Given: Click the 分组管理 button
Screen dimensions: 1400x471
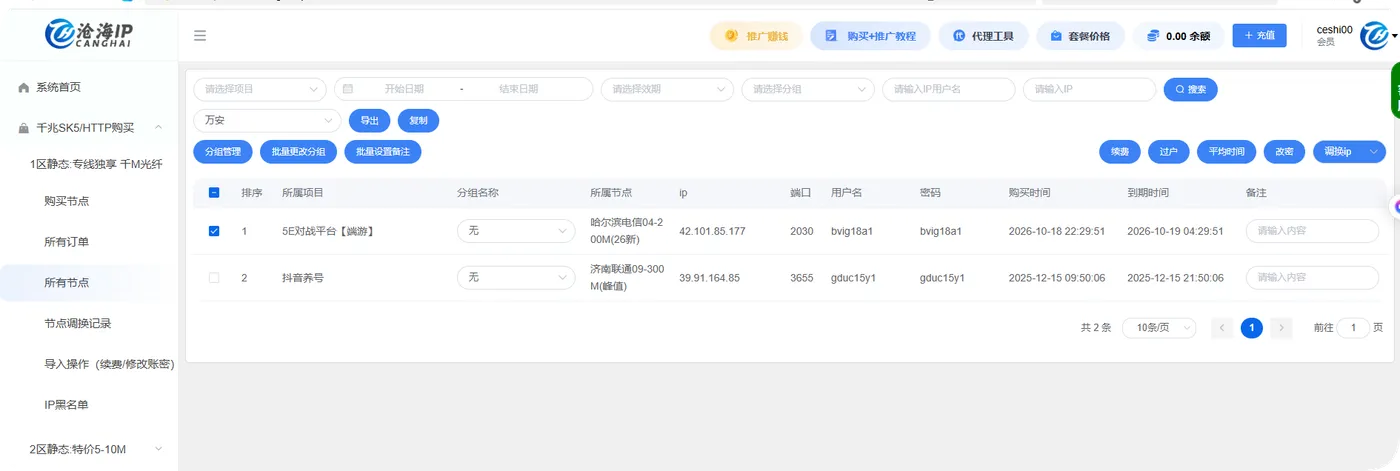Looking at the screenshot, I should (x=223, y=152).
